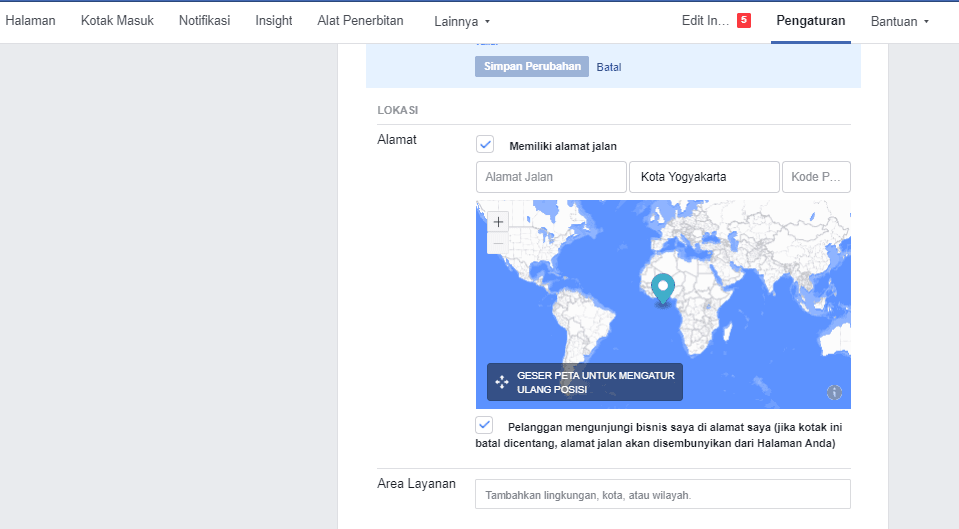
Task: Go to the Halaman tab
Action: point(31,21)
